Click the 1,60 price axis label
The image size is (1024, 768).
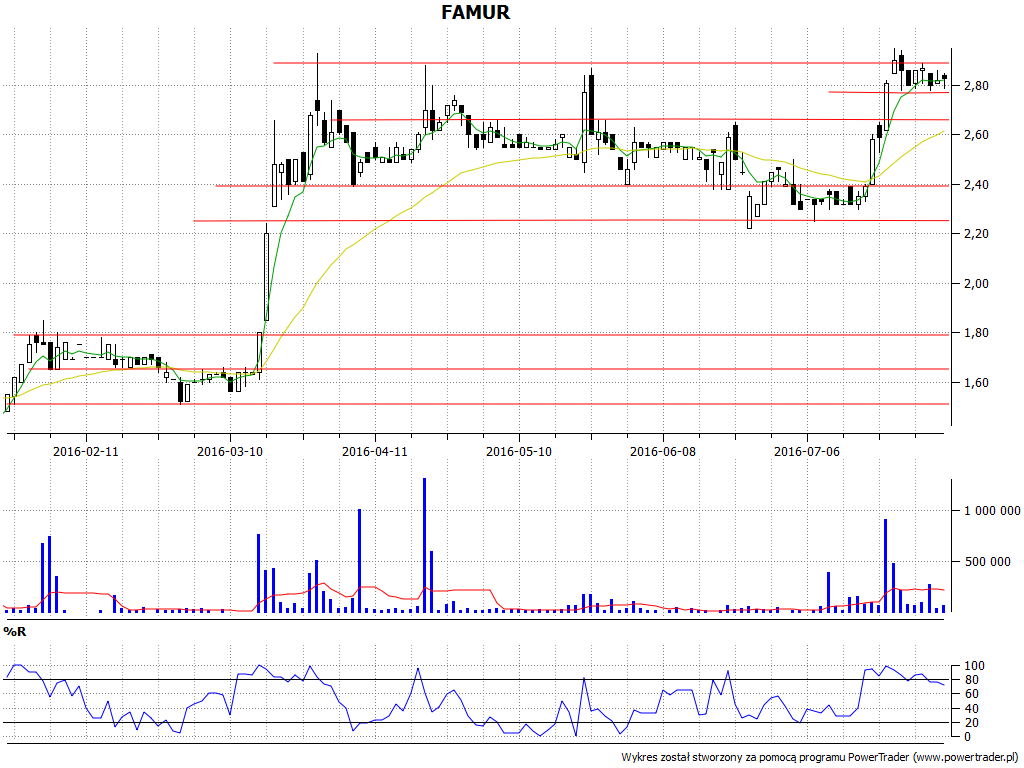[976, 383]
